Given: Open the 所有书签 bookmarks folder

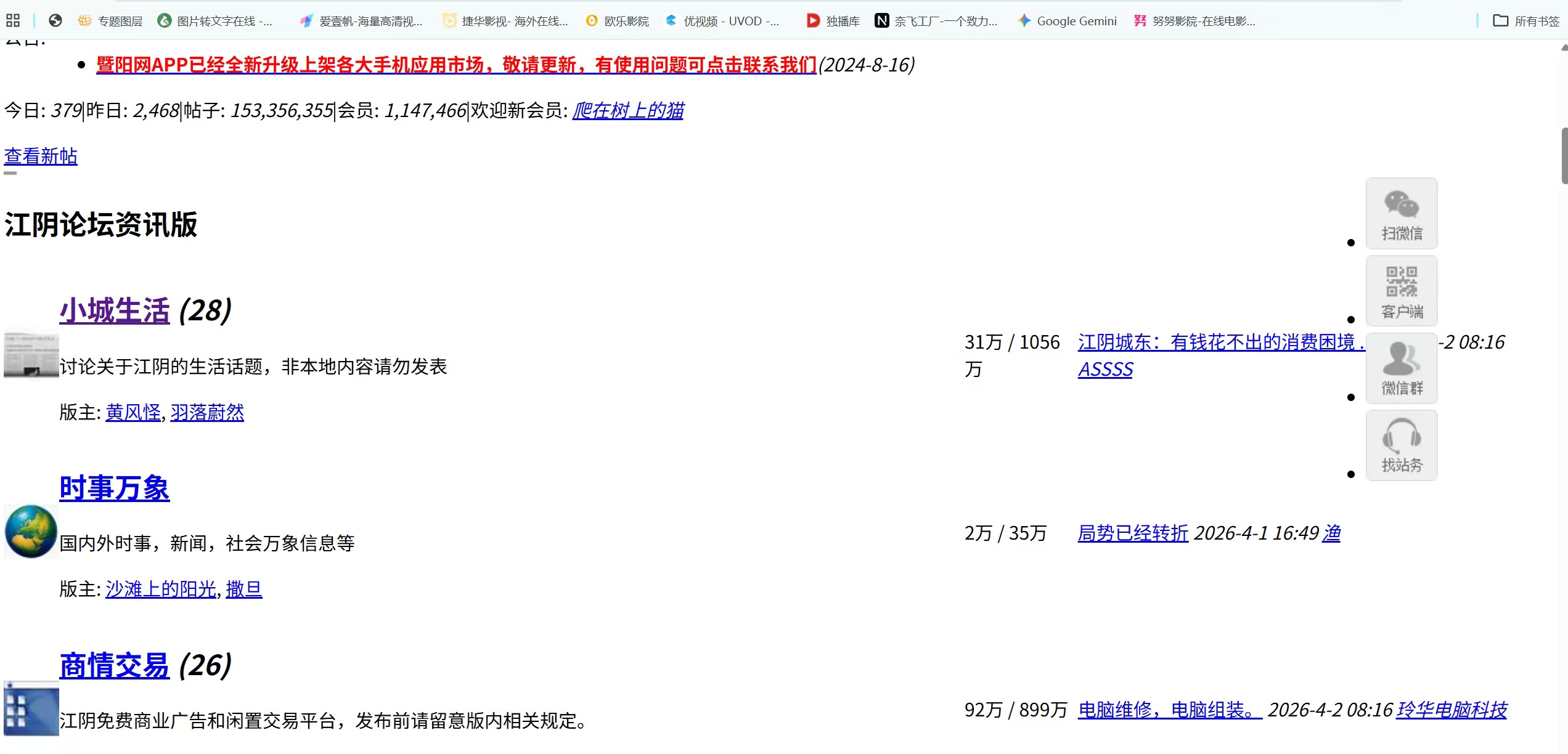Looking at the screenshot, I should tap(1526, 21).
